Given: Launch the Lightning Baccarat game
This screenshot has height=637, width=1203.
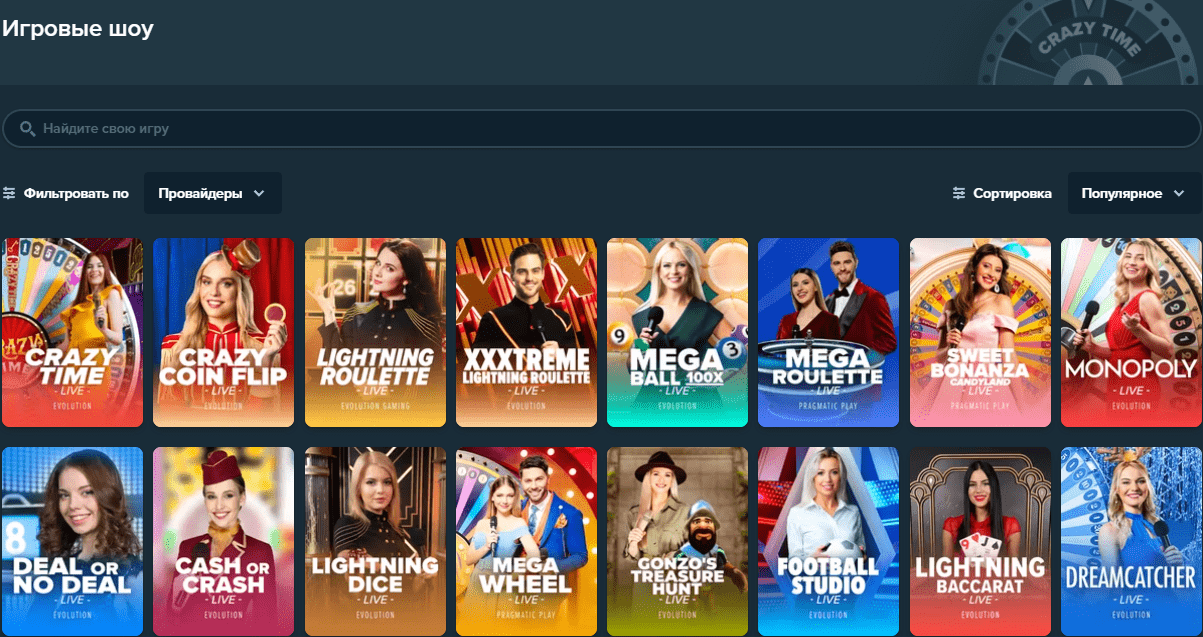Looking at the screenshot, I should coord(980,542).
